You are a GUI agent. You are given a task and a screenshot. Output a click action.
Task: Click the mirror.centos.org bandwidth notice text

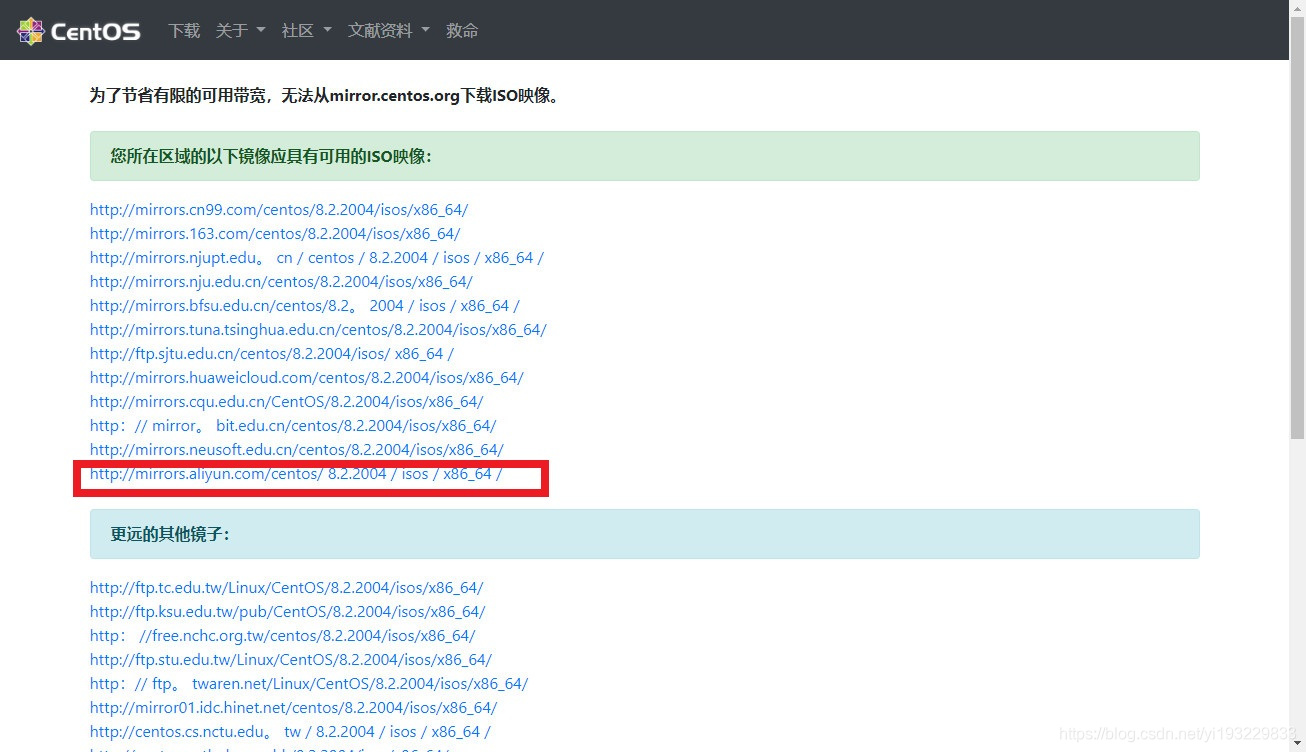325,96
